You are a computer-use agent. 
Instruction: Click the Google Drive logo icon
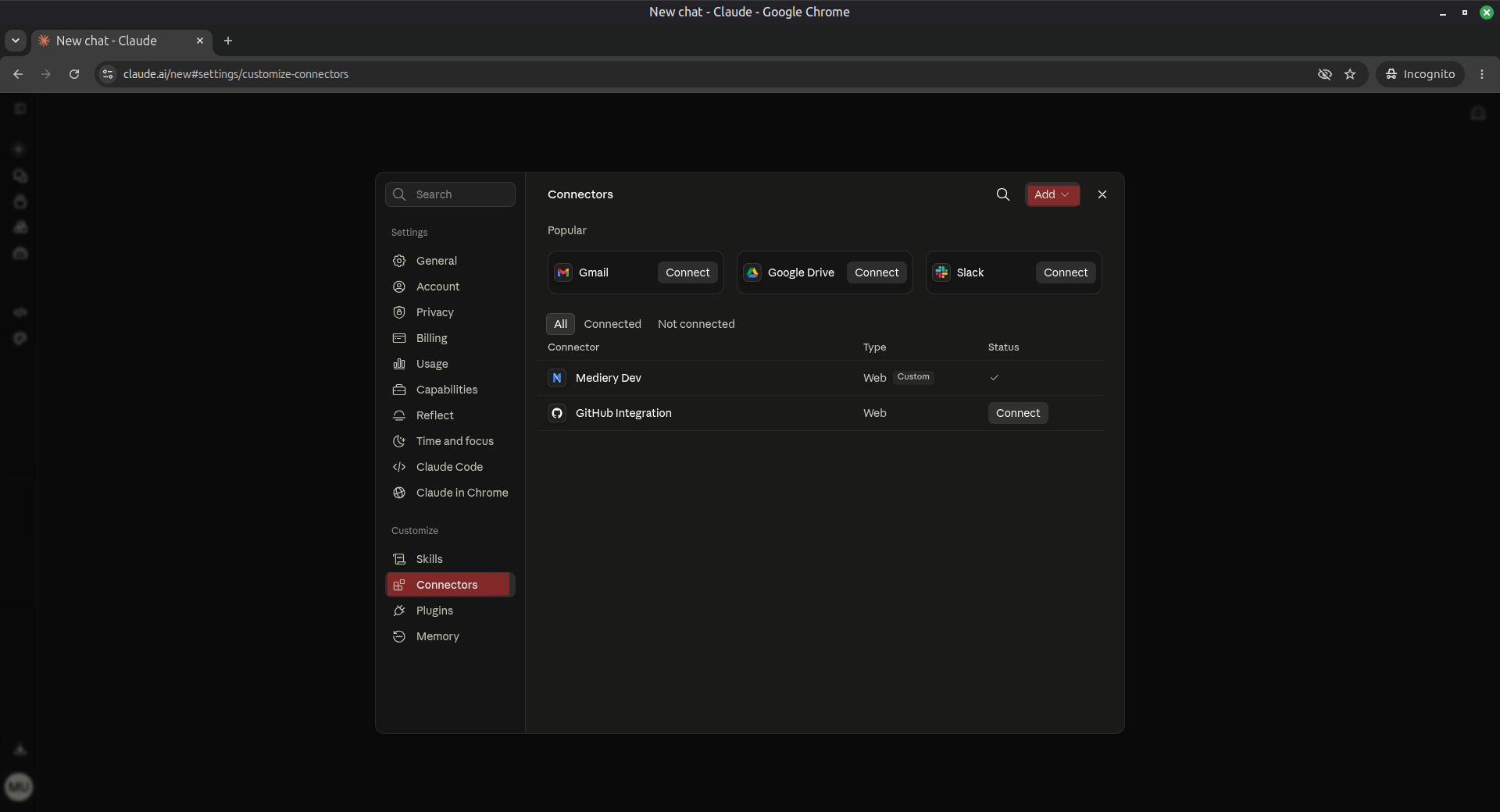click(x=752, y=272)
